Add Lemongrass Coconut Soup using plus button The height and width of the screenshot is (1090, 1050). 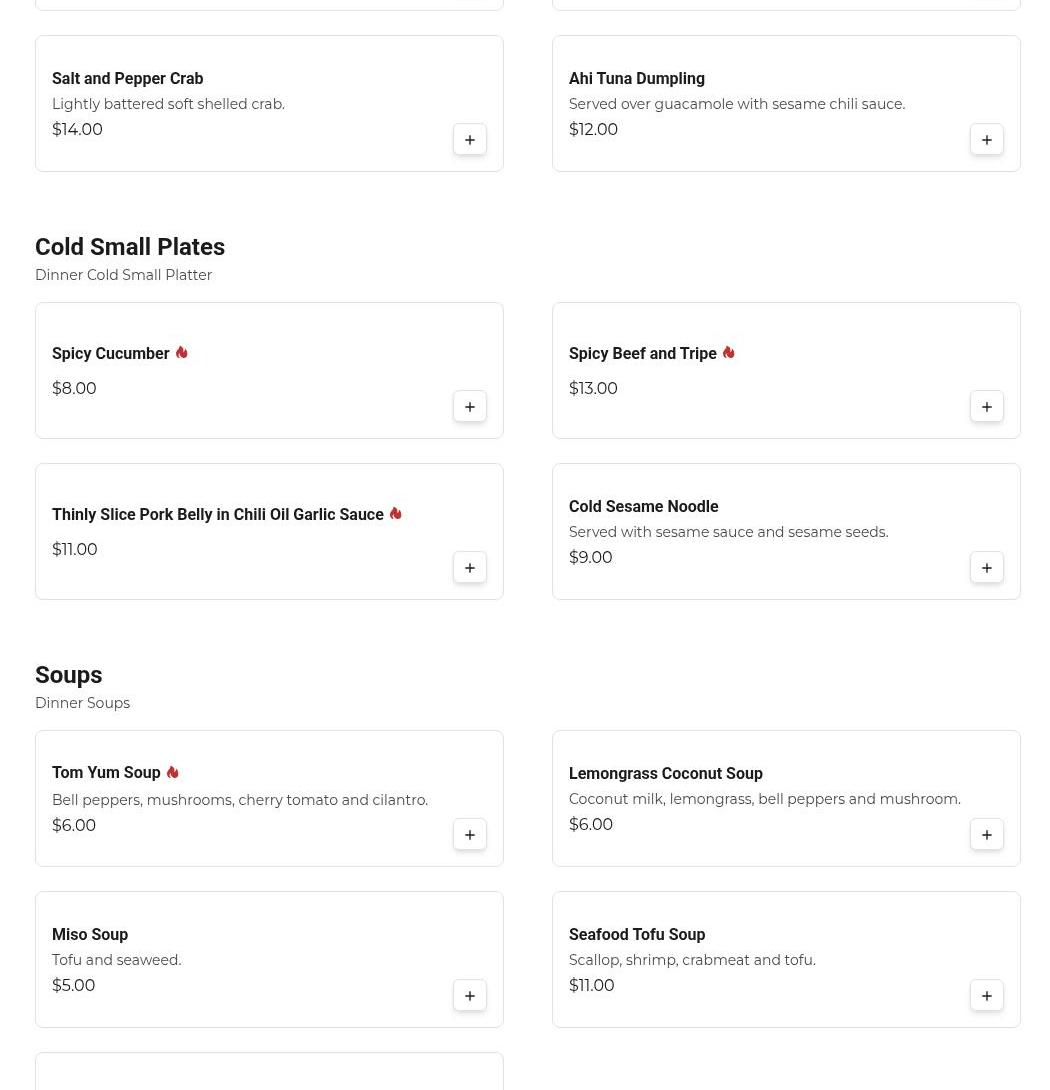point(986,835)
